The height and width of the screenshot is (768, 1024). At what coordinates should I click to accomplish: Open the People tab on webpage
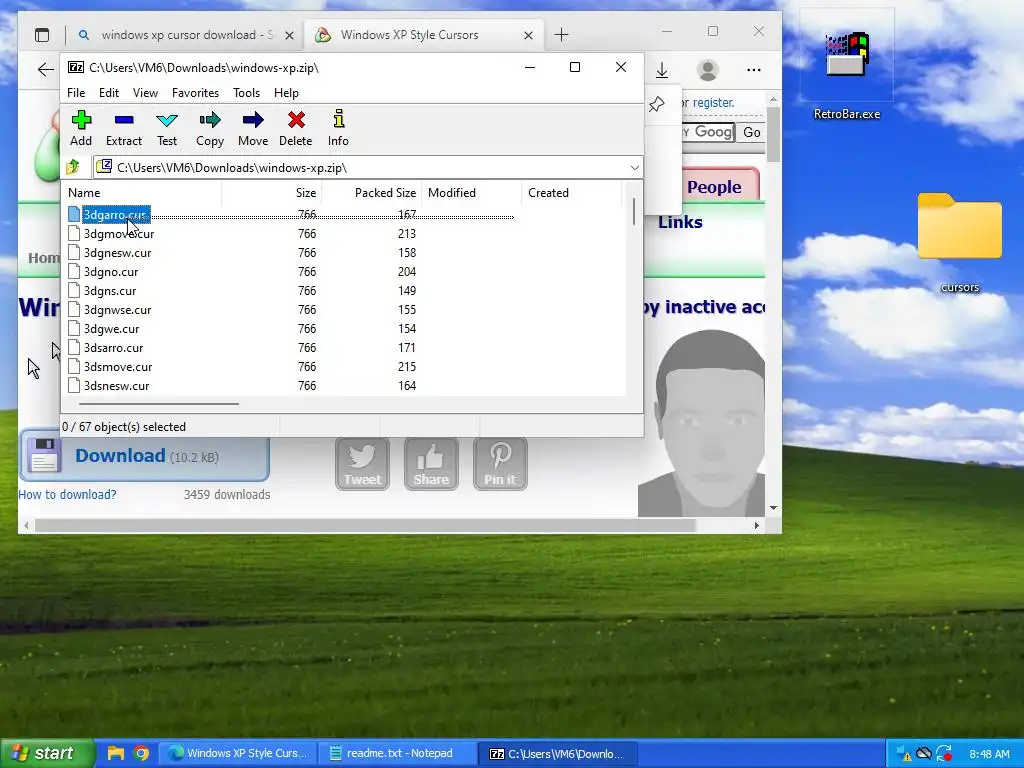pyautogui.click(x=714, y=187)
